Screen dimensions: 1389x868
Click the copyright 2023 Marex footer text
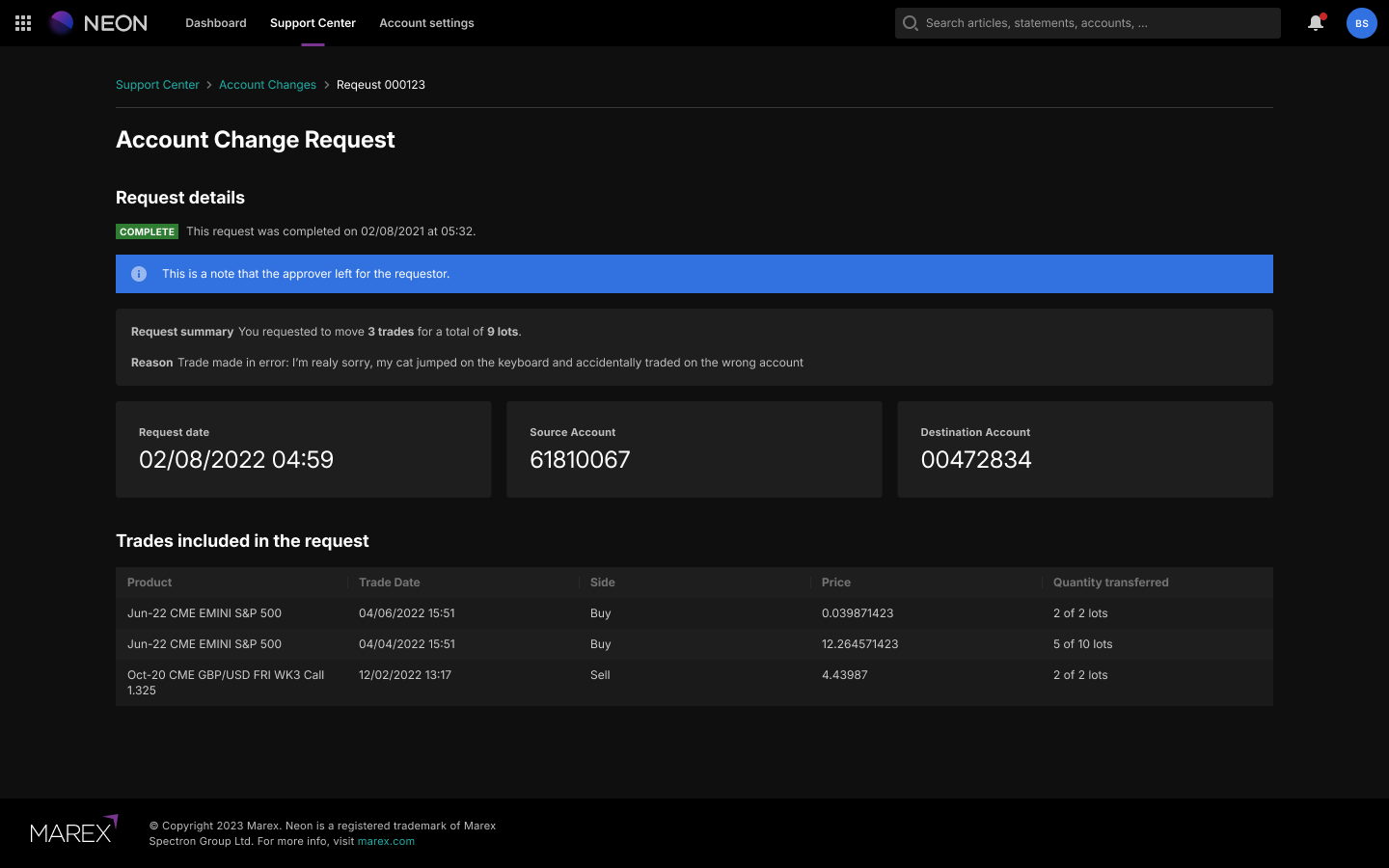[x=322, y=833]
